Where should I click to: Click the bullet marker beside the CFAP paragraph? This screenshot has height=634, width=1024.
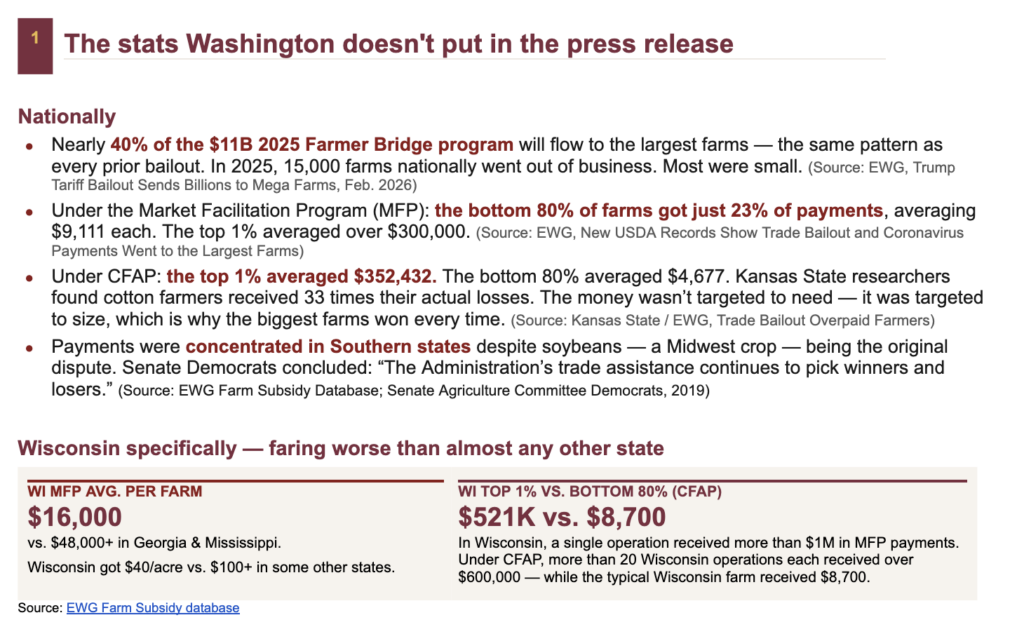click(29, 278)
